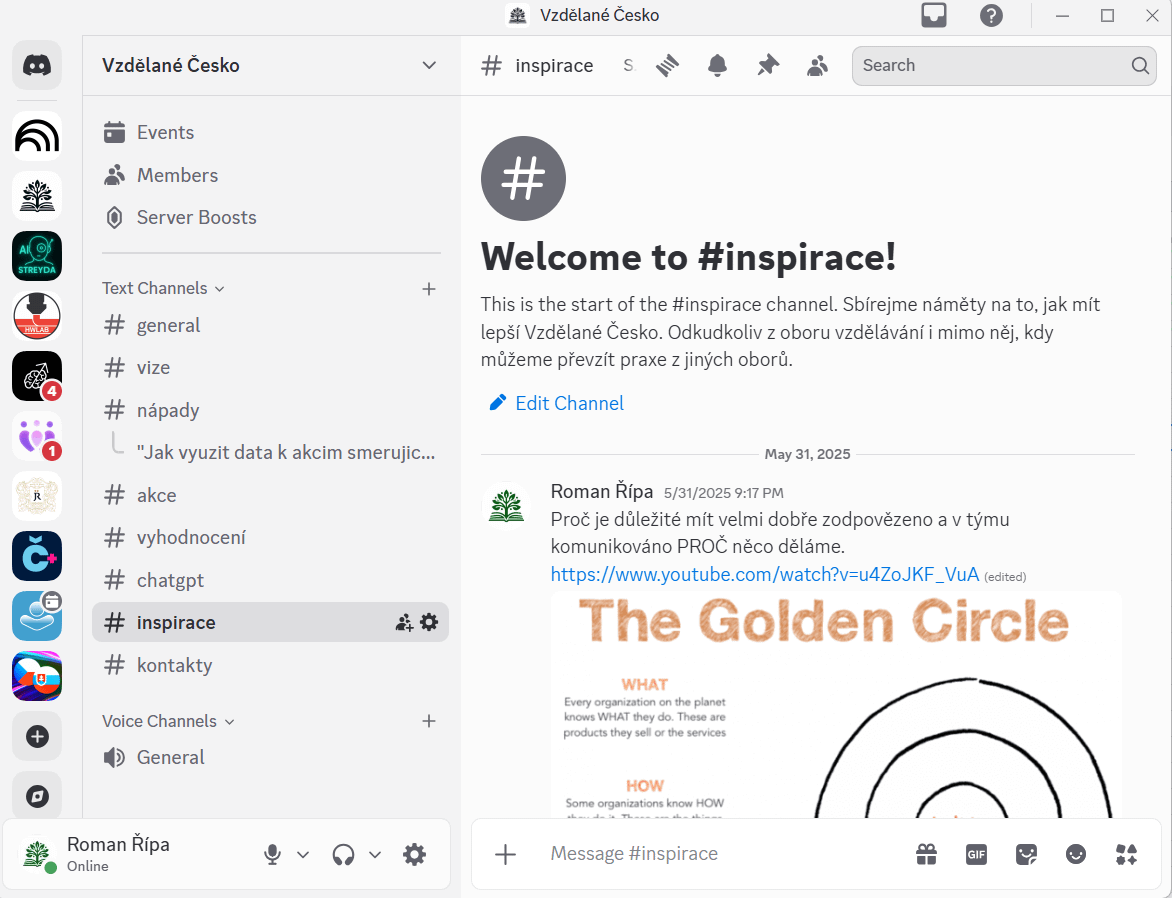
Task: Open user settings gear icon
Action: tap(414, 855)
